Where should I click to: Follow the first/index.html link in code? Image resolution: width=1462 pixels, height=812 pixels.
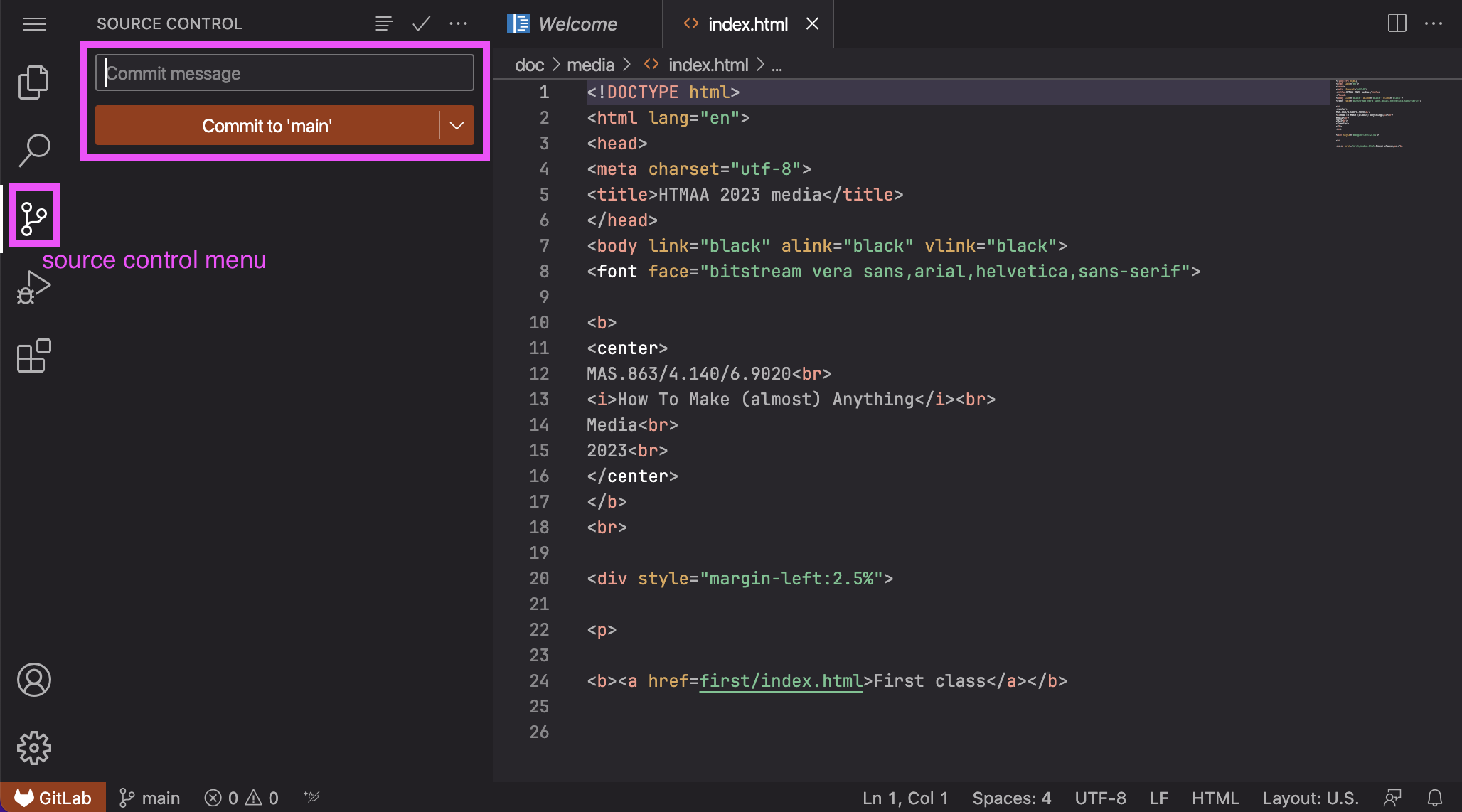pyautogui.click(x=781, y=680)
